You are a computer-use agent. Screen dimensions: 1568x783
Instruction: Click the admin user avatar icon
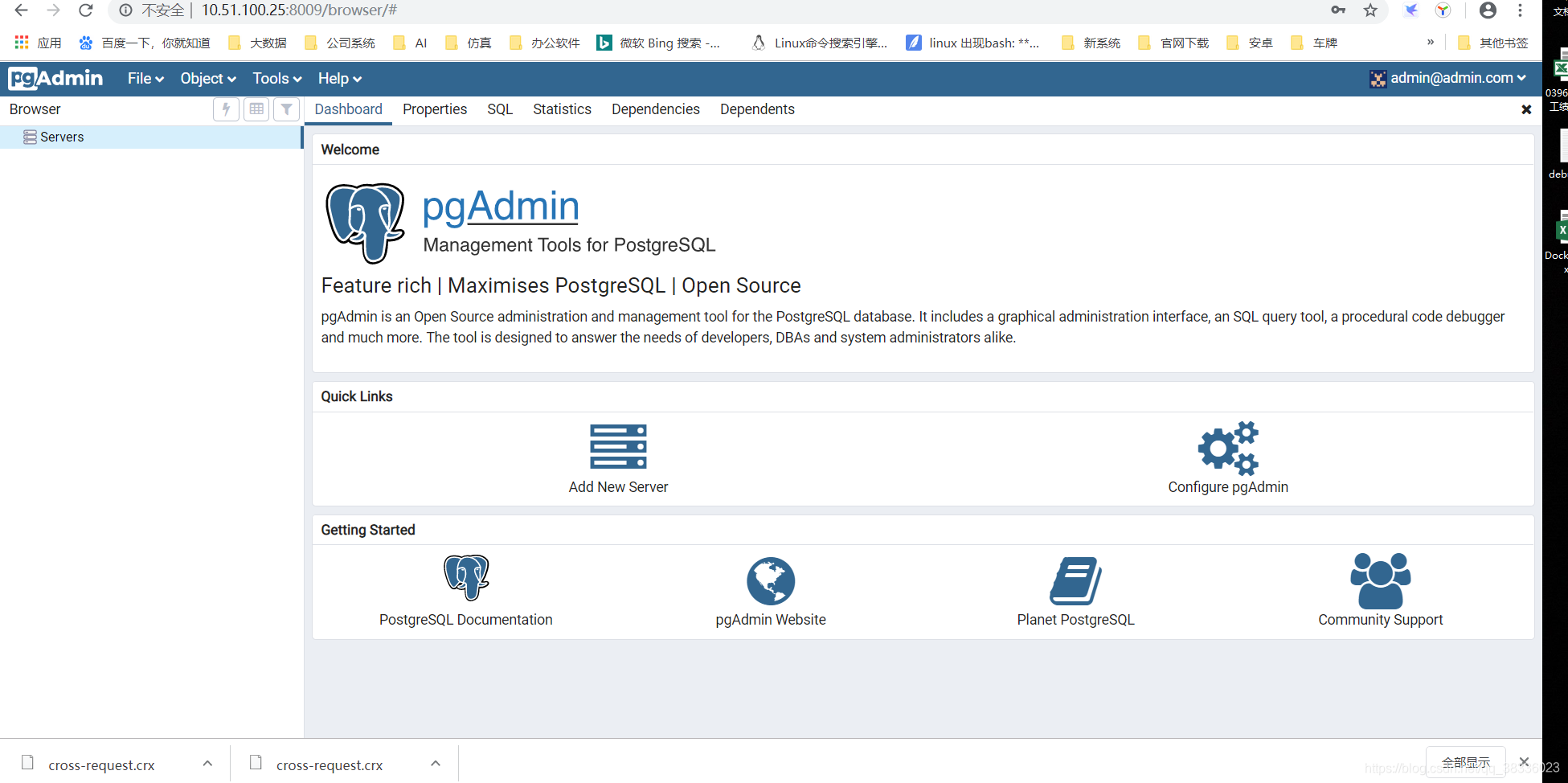pos(1378,79)
